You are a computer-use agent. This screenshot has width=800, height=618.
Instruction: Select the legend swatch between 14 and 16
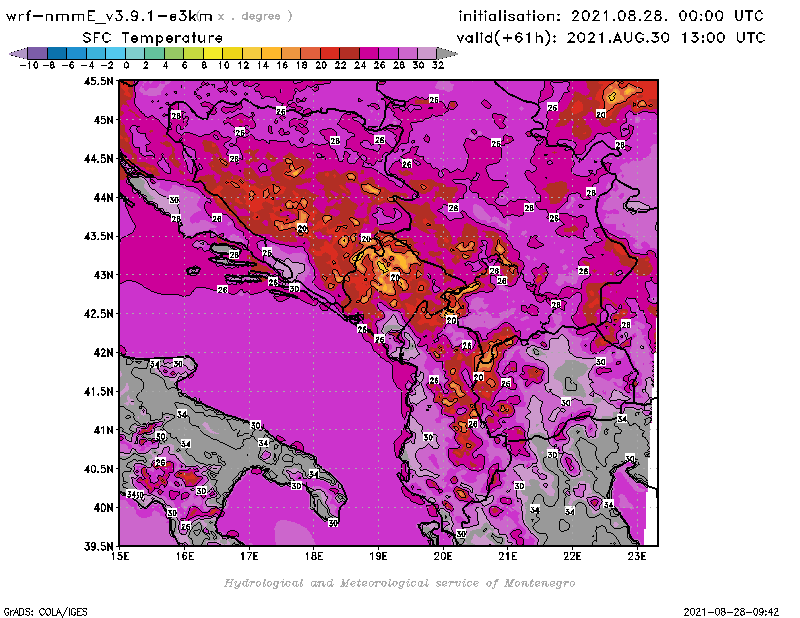271,53
